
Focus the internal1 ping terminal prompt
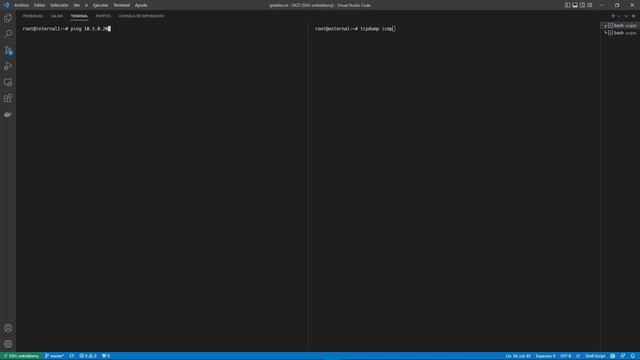(x=67, y=29)
